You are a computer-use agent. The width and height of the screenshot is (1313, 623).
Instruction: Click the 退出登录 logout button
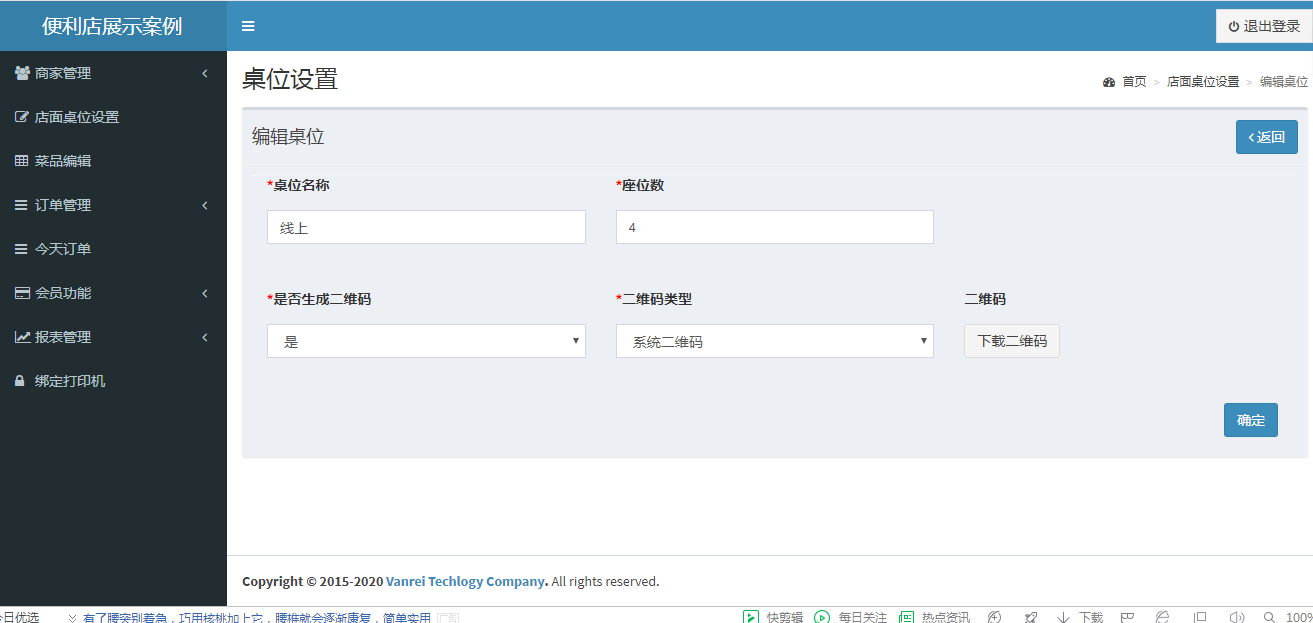1264,26
